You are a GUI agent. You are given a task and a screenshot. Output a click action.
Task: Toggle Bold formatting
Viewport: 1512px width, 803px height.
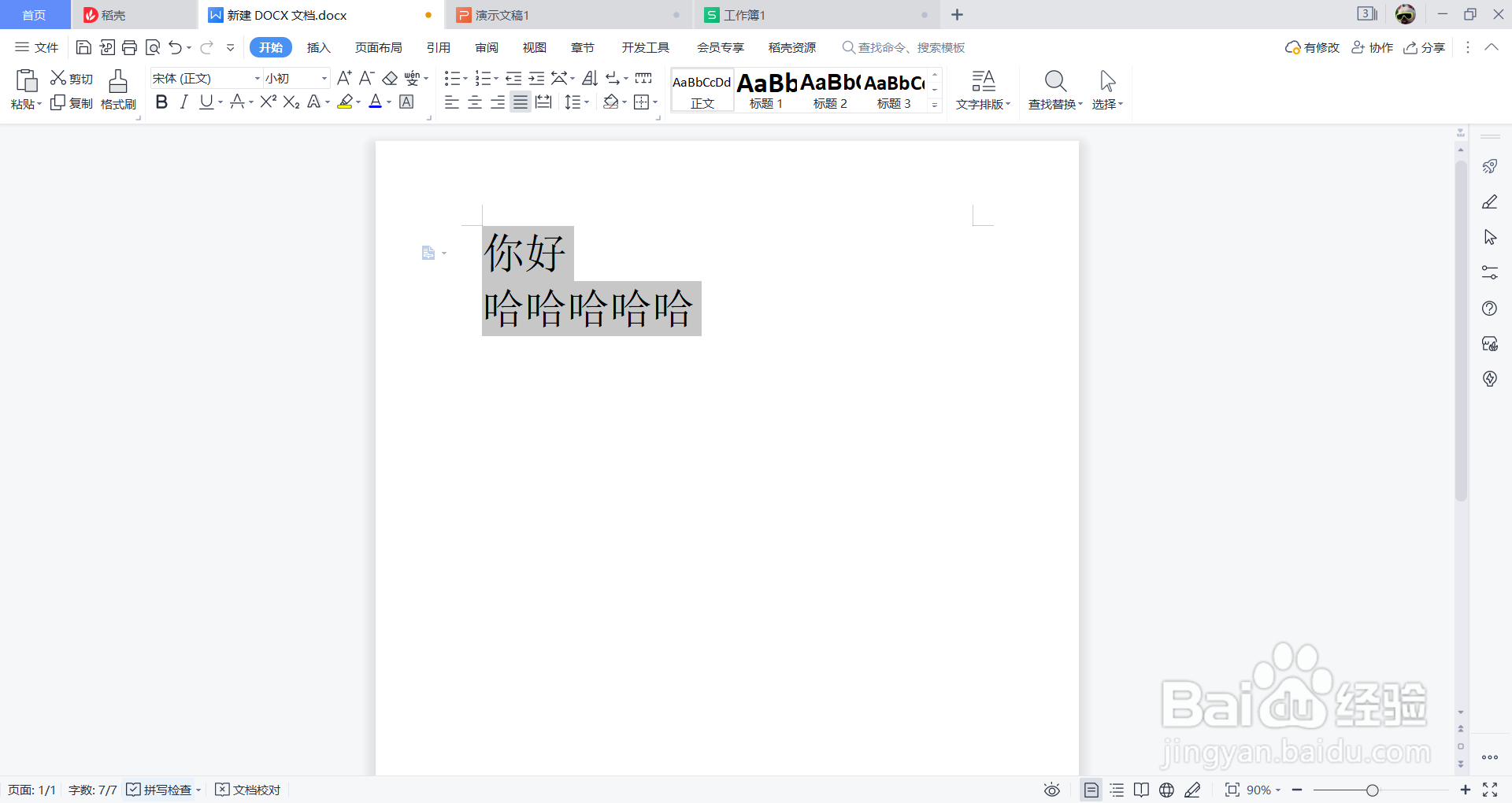[x=161, y=102]
